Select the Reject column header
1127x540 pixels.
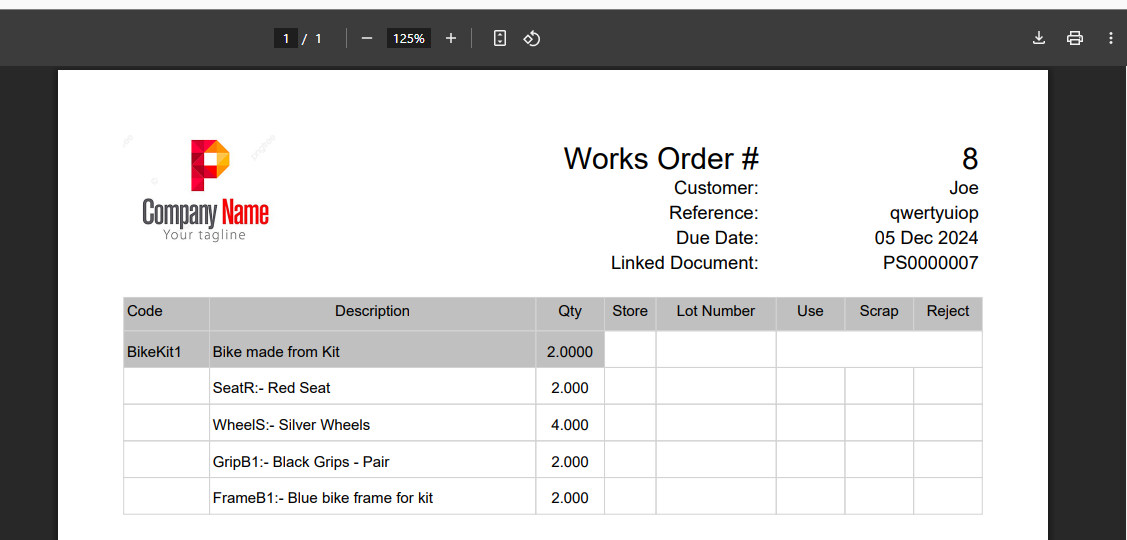click(x=947, y=311)
